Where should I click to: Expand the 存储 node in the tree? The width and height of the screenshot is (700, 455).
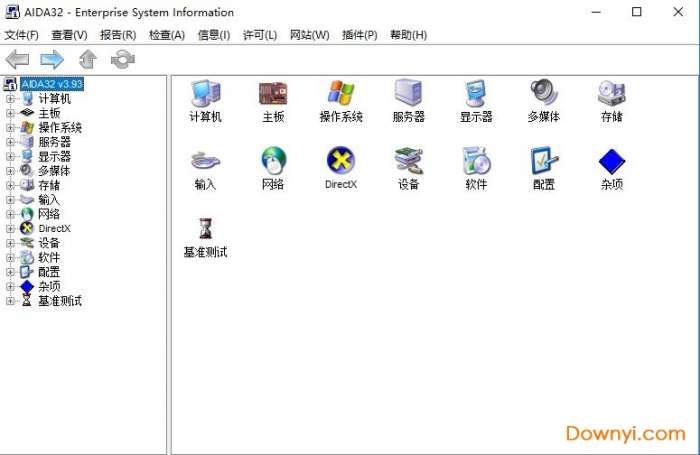pos(10,185)
